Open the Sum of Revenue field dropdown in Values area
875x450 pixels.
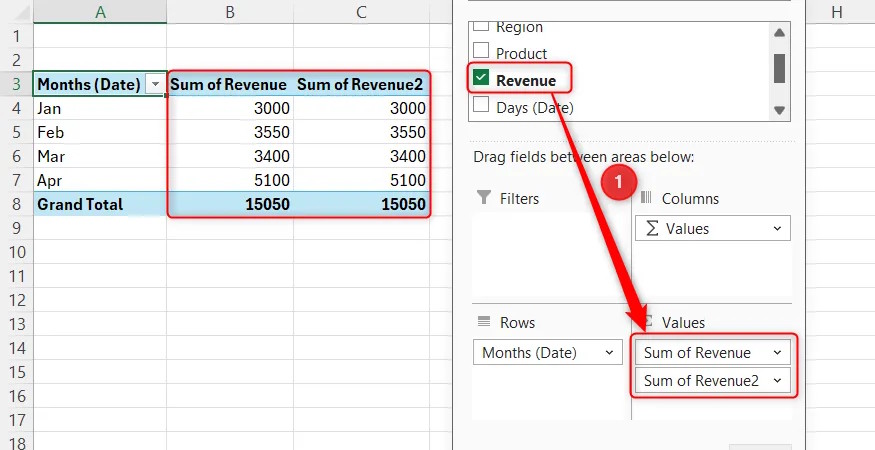point(778,352)
